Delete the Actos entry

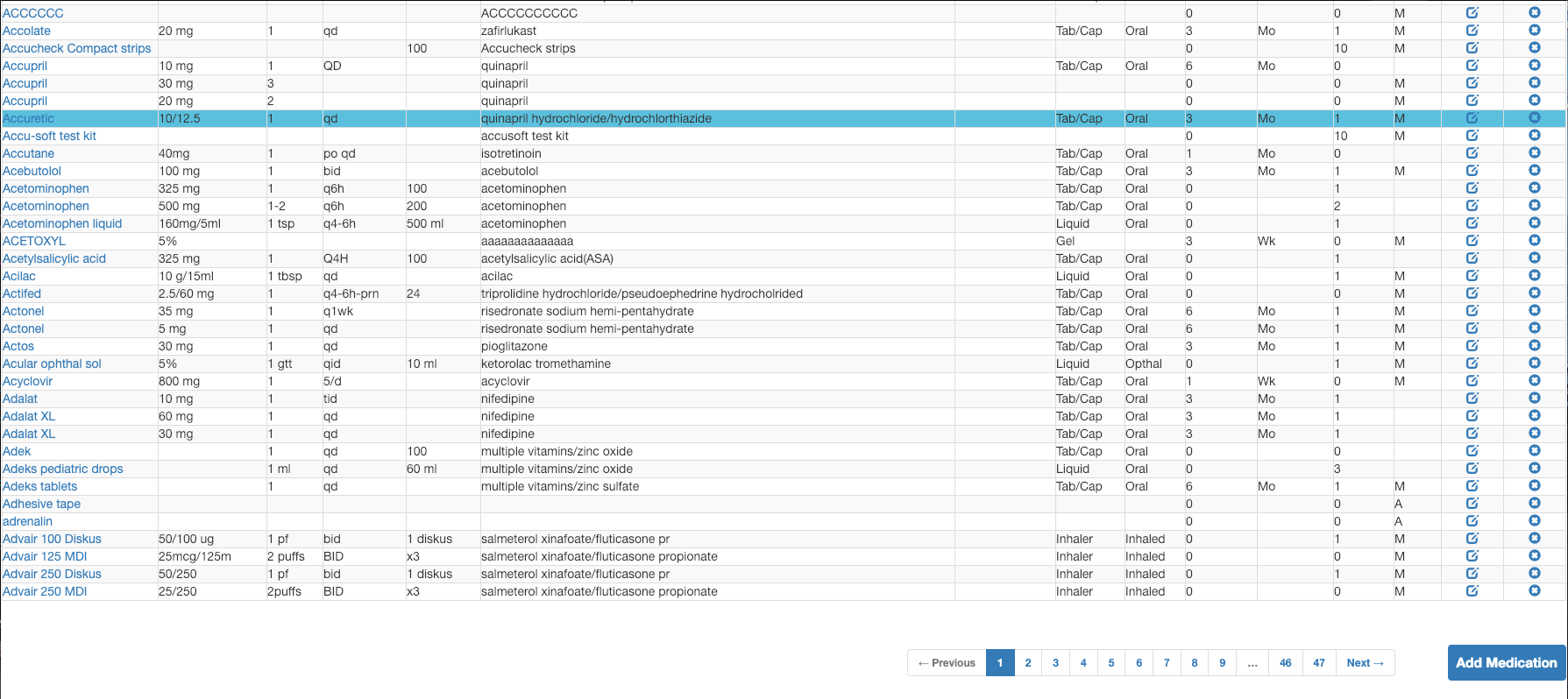coord(1535,346)
